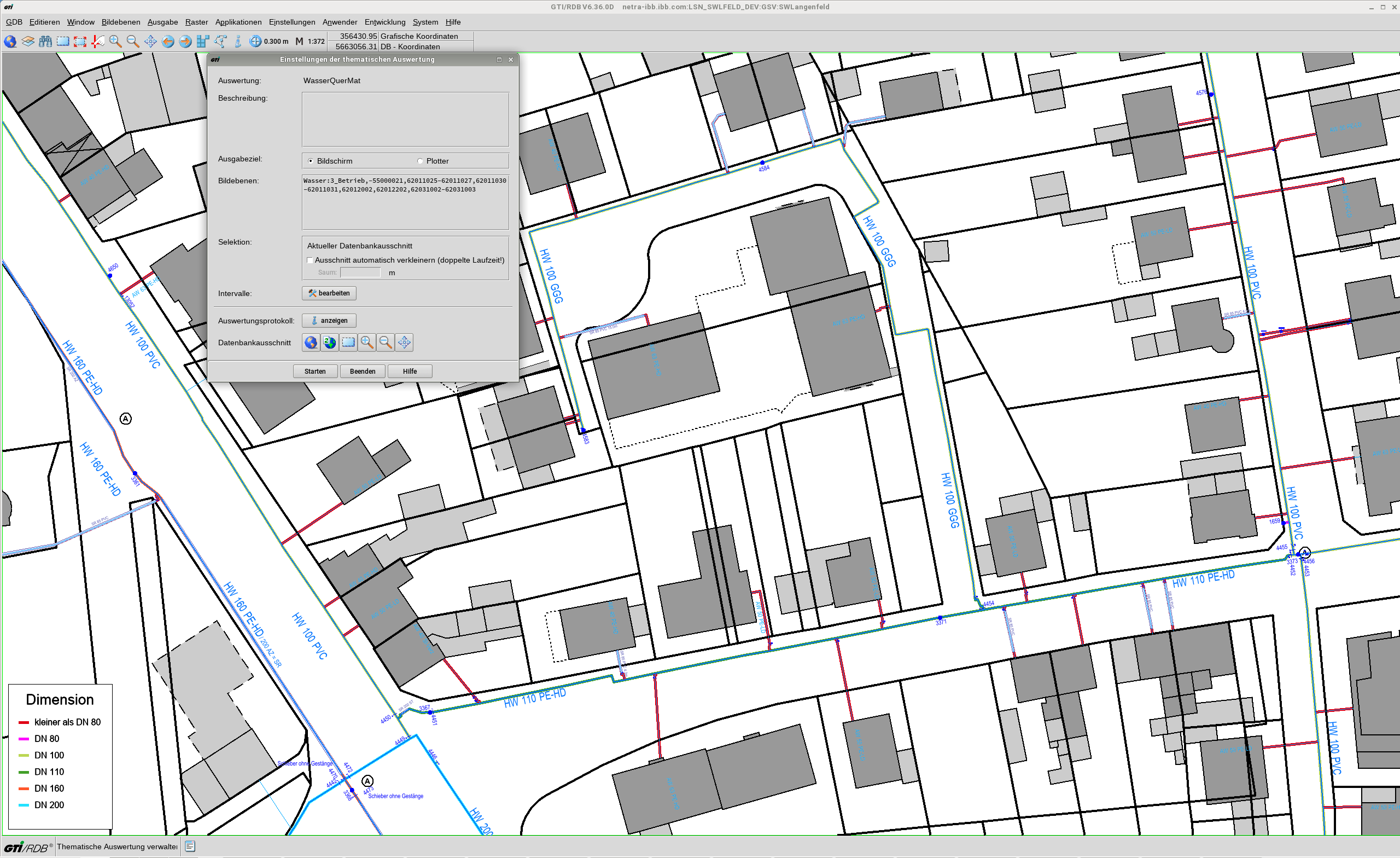Click the status bar log document icon
1400x858 pixels.
tap(190, 847)
